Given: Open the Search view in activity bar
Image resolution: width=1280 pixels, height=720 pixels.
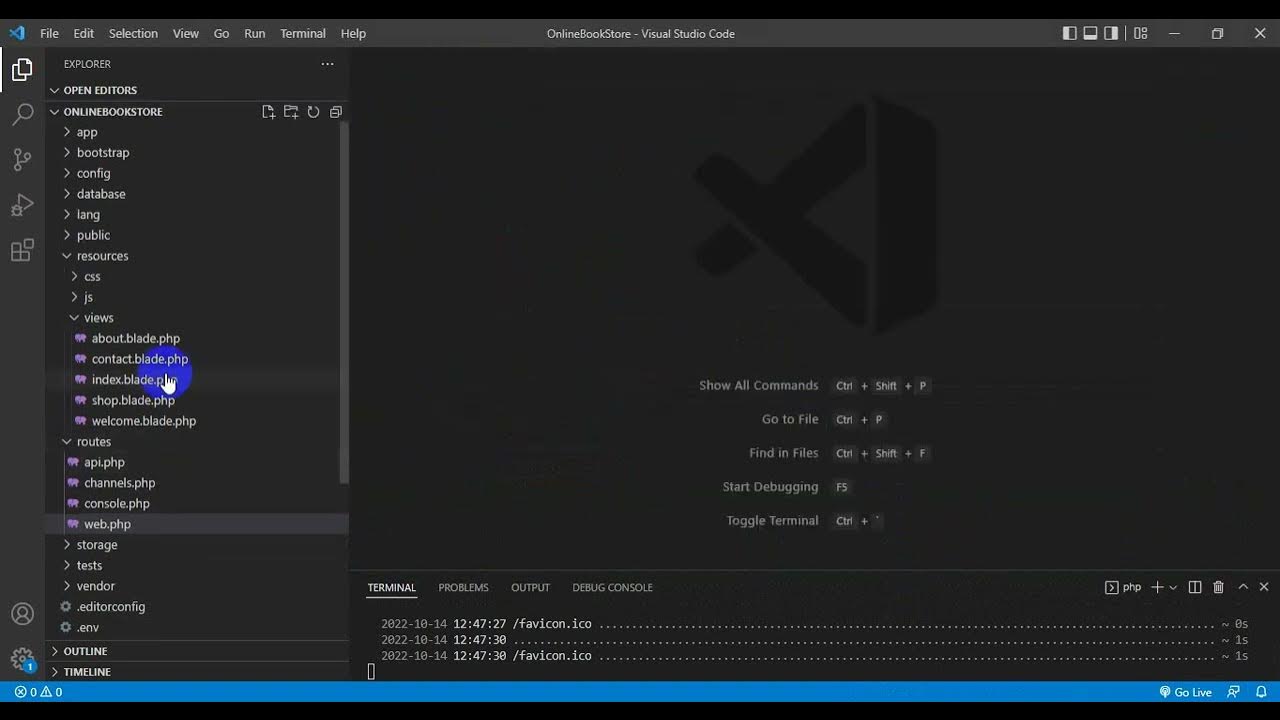Looking at the screenshot, I should point(22,114).
